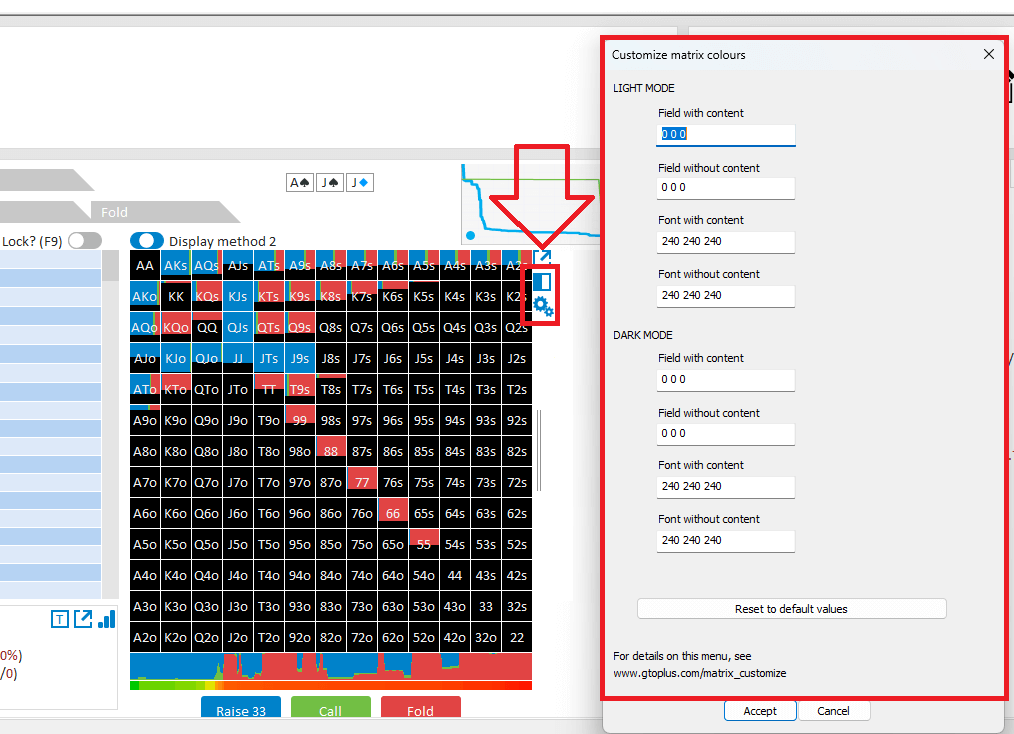Select the 55 hand cell
This screenshot has width=1014, height=734.
click(x=424, y=545)
